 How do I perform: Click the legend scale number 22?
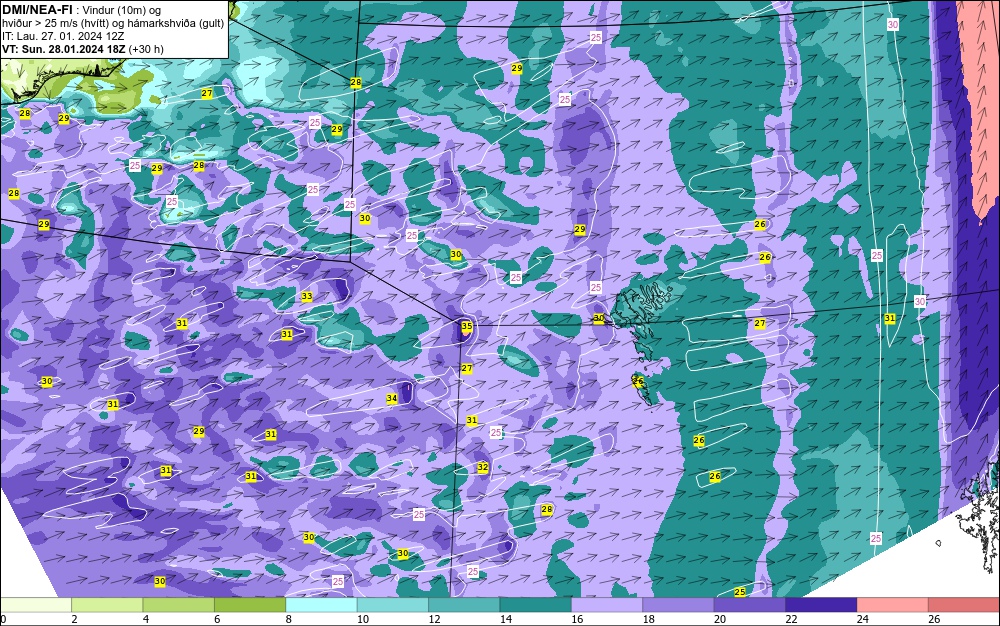tap(791, 619)
